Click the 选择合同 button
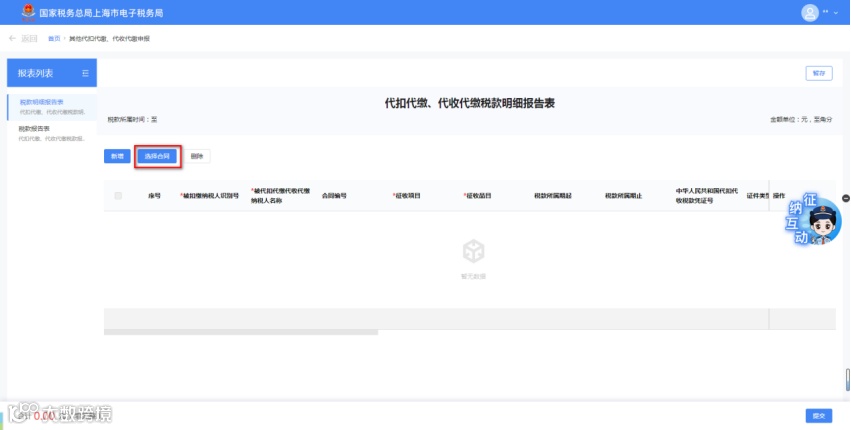 (x=157, y=156)
